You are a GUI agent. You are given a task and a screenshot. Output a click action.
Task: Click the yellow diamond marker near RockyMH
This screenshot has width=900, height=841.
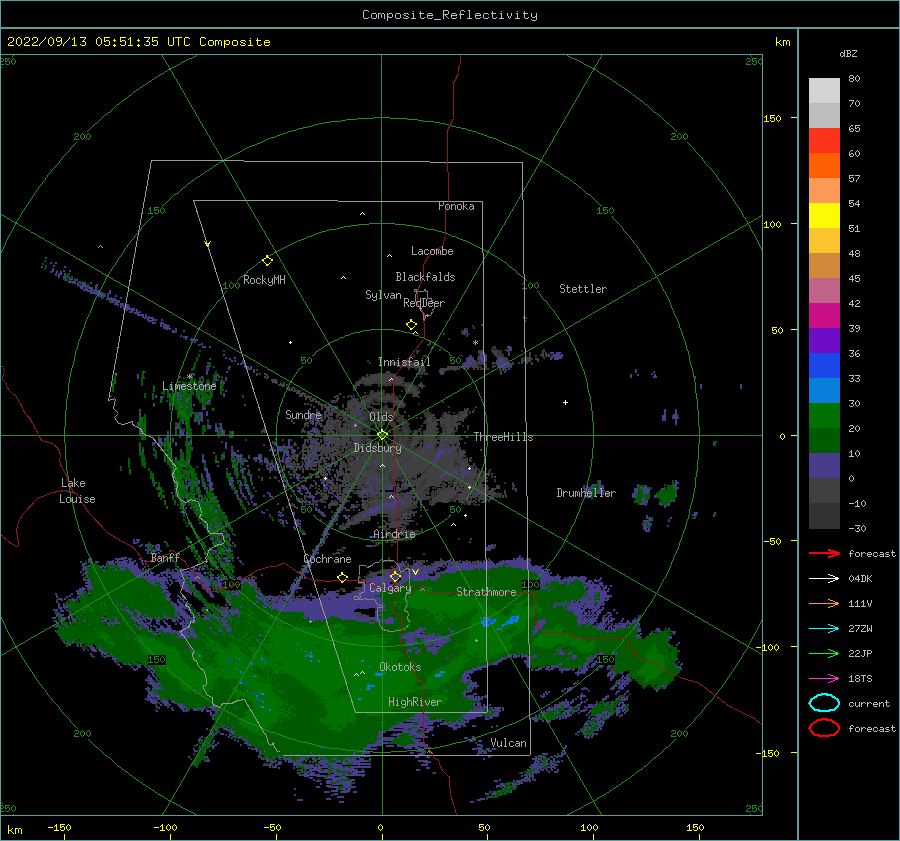(x=267, y=261)
